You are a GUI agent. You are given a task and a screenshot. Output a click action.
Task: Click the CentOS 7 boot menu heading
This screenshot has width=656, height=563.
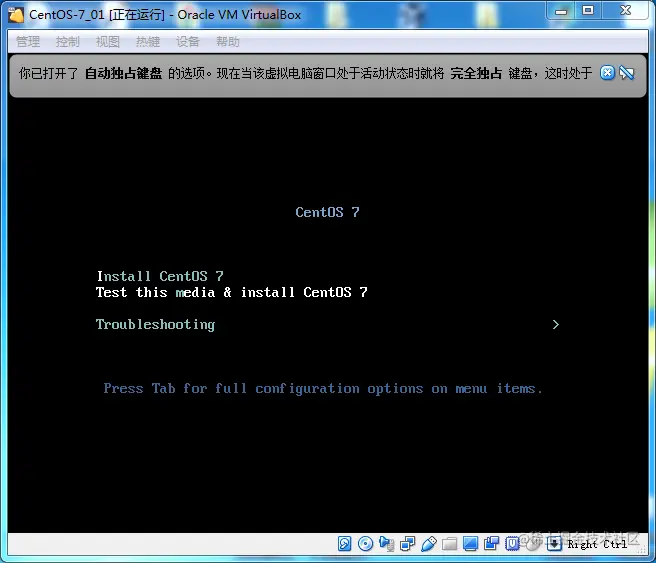327,212
